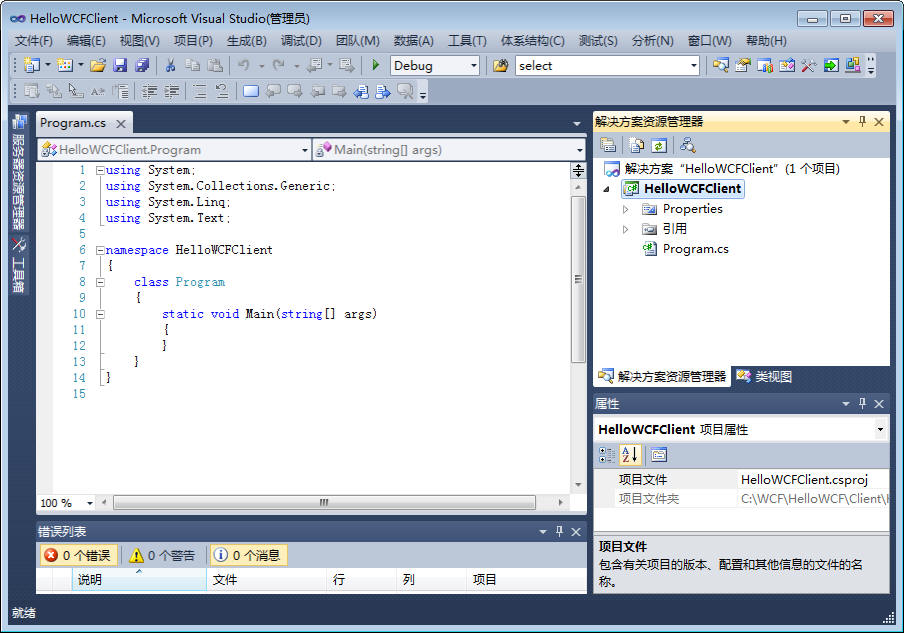This screenshot has width=904, height=633.
Task: Click the Save All toolbar icon
Action: point(142,65)
